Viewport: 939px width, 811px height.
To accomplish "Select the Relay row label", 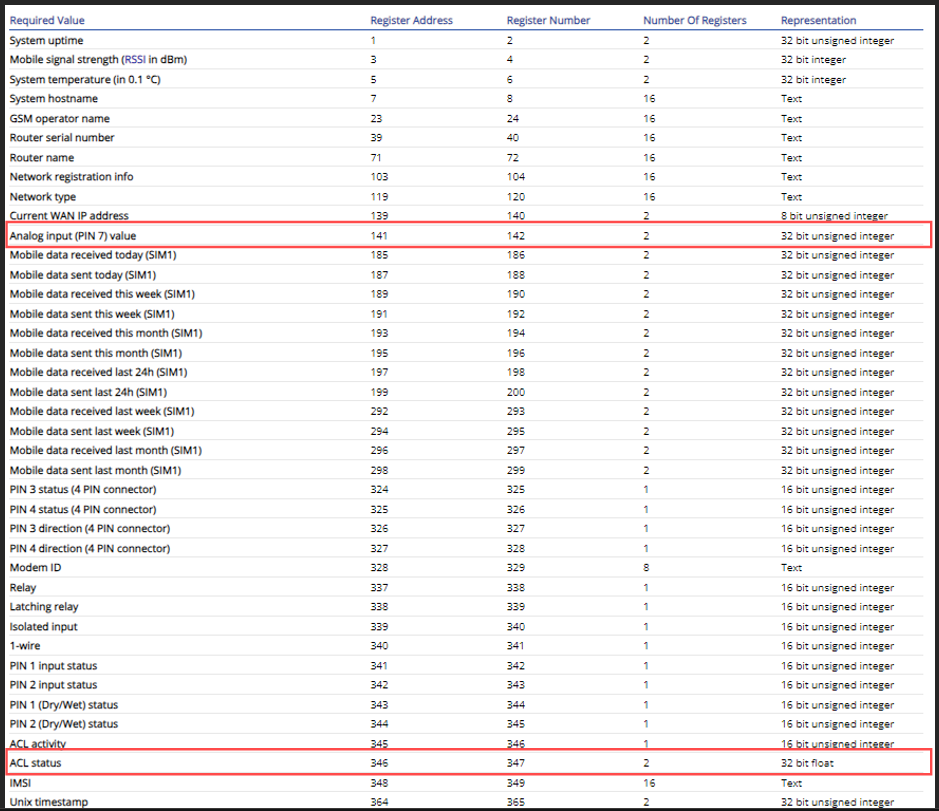I will tap(23, 588).
